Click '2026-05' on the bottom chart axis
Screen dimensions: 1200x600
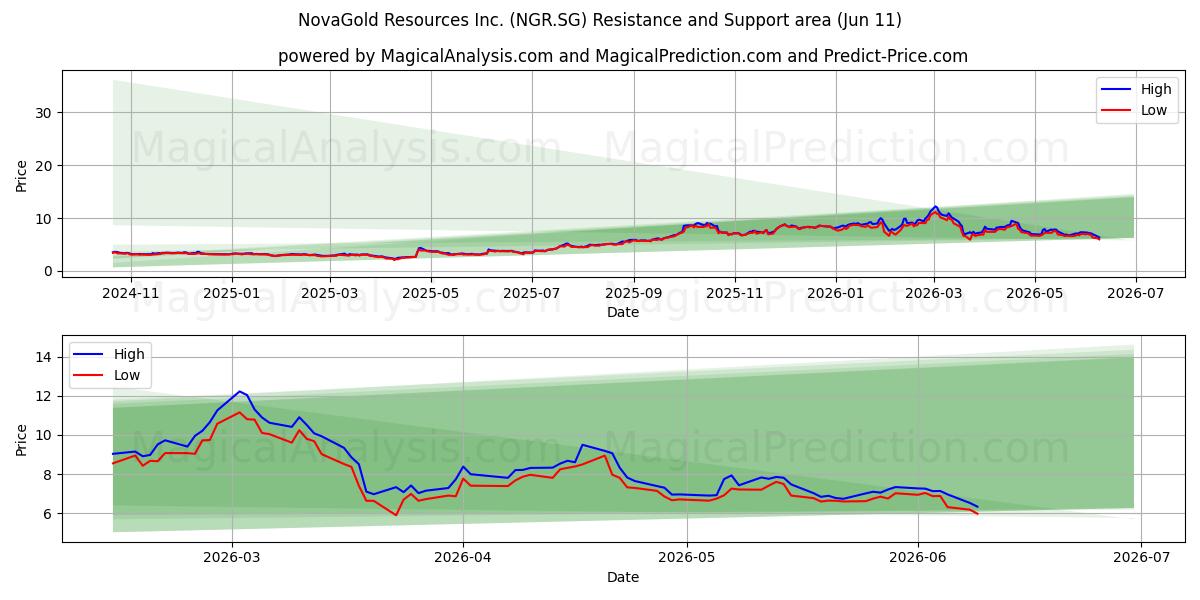(x=687, y=558)
